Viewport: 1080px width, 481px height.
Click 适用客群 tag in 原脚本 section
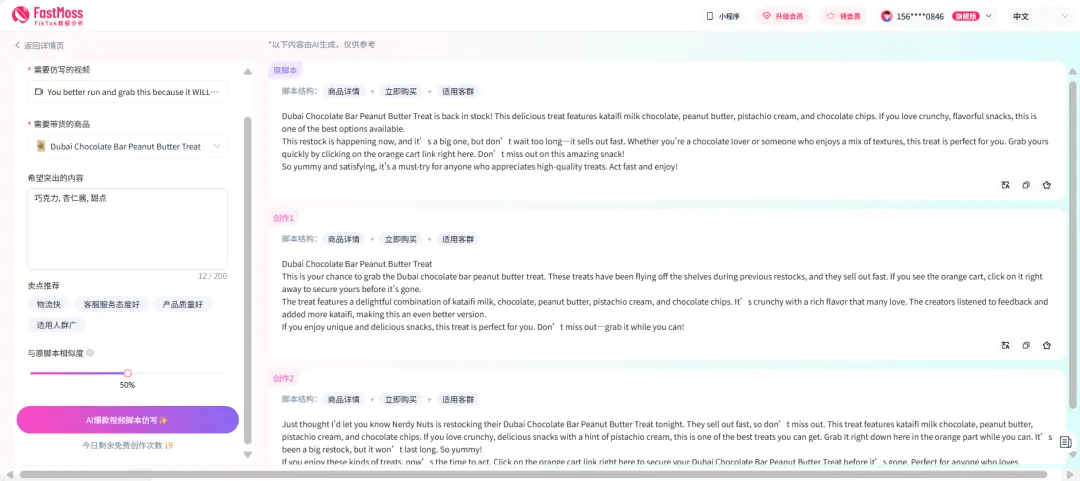click(458, 91)
